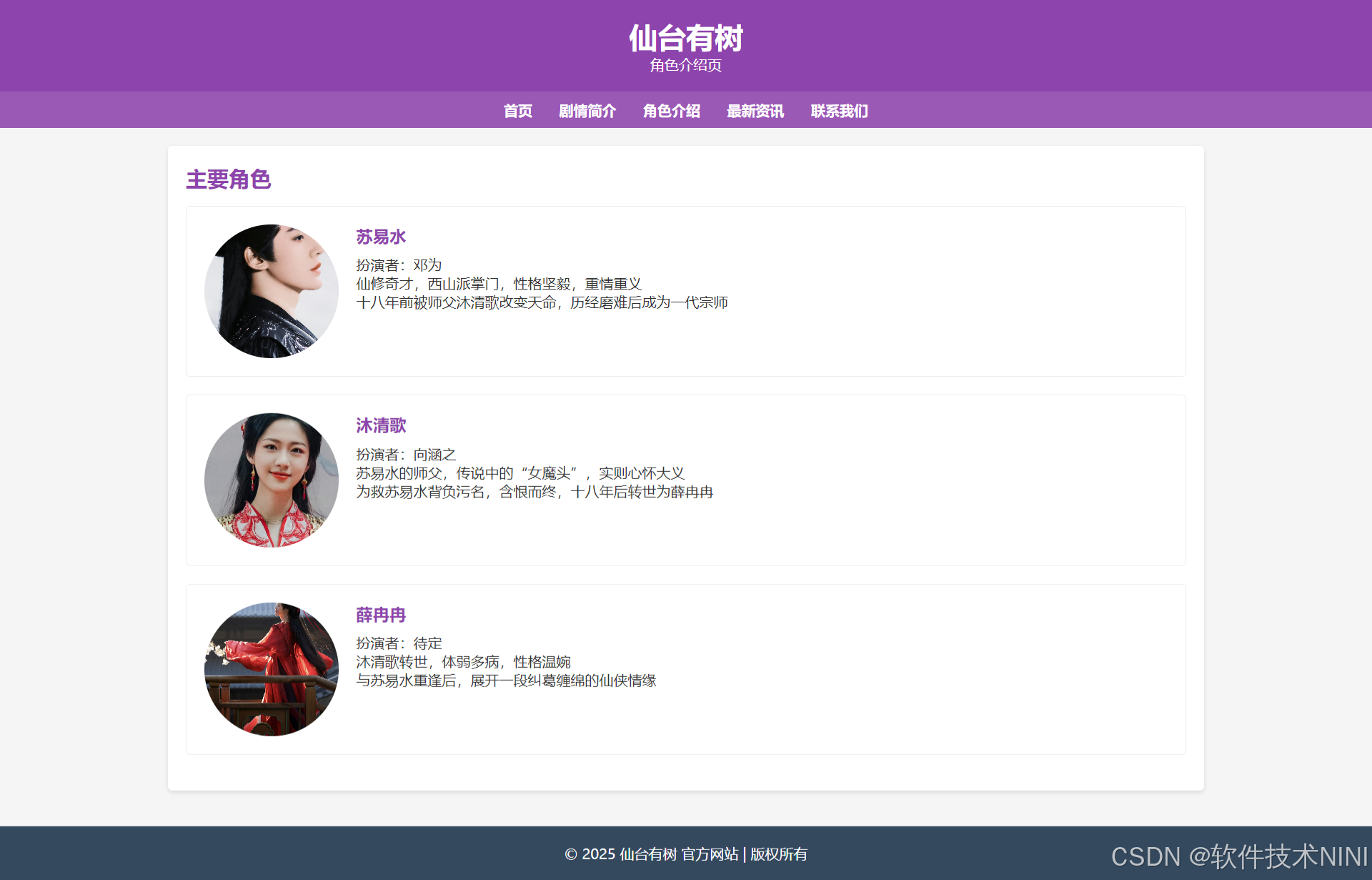Click the 主要角色 section heading
The image size is (1372, 880).
click(229, 179)
